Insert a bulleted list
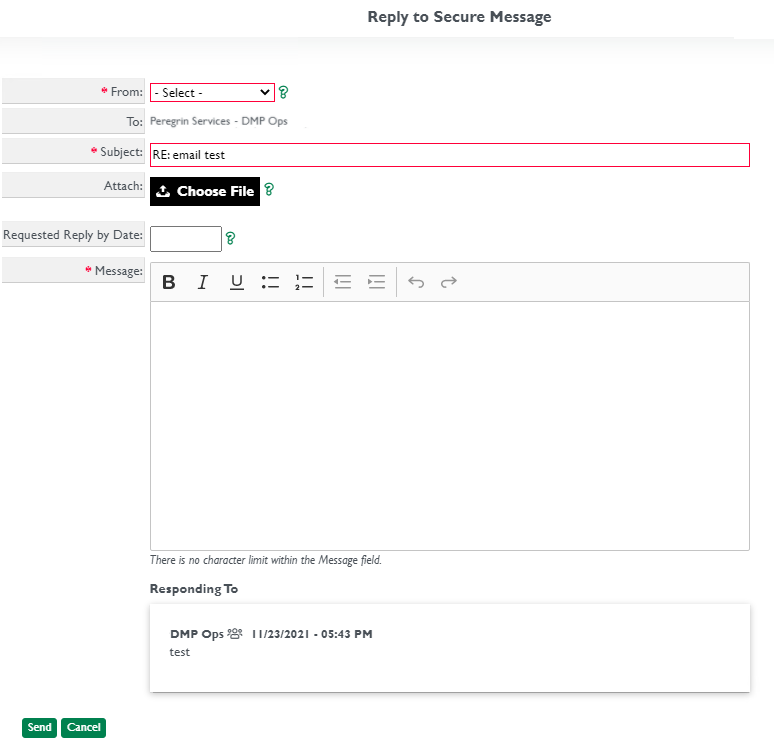Image resolution: width=774 pixels, height=744 pixels. pyautogui.click(x=271, y=282)
